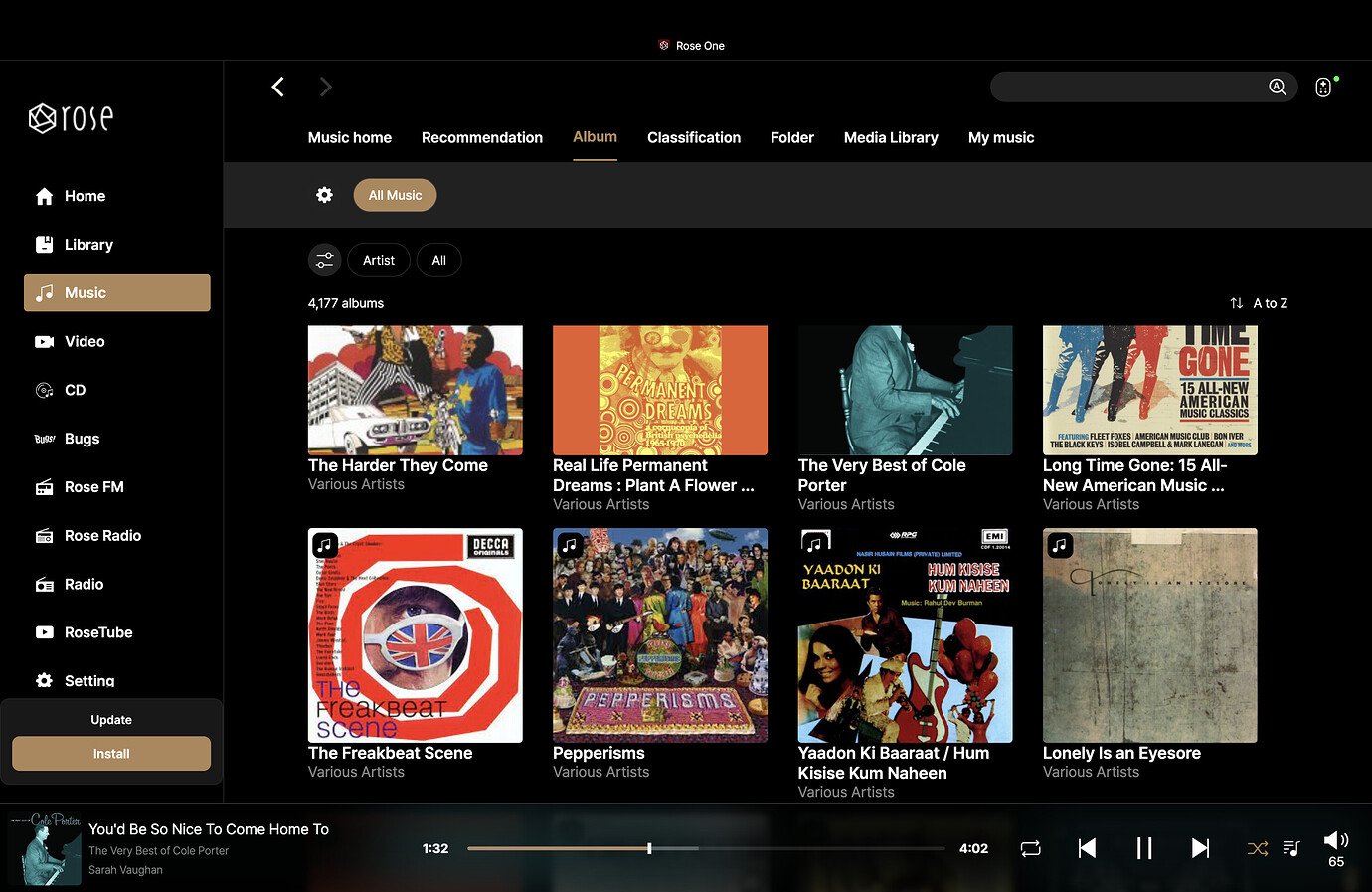Open Rose FM tuner

point(94,487)
